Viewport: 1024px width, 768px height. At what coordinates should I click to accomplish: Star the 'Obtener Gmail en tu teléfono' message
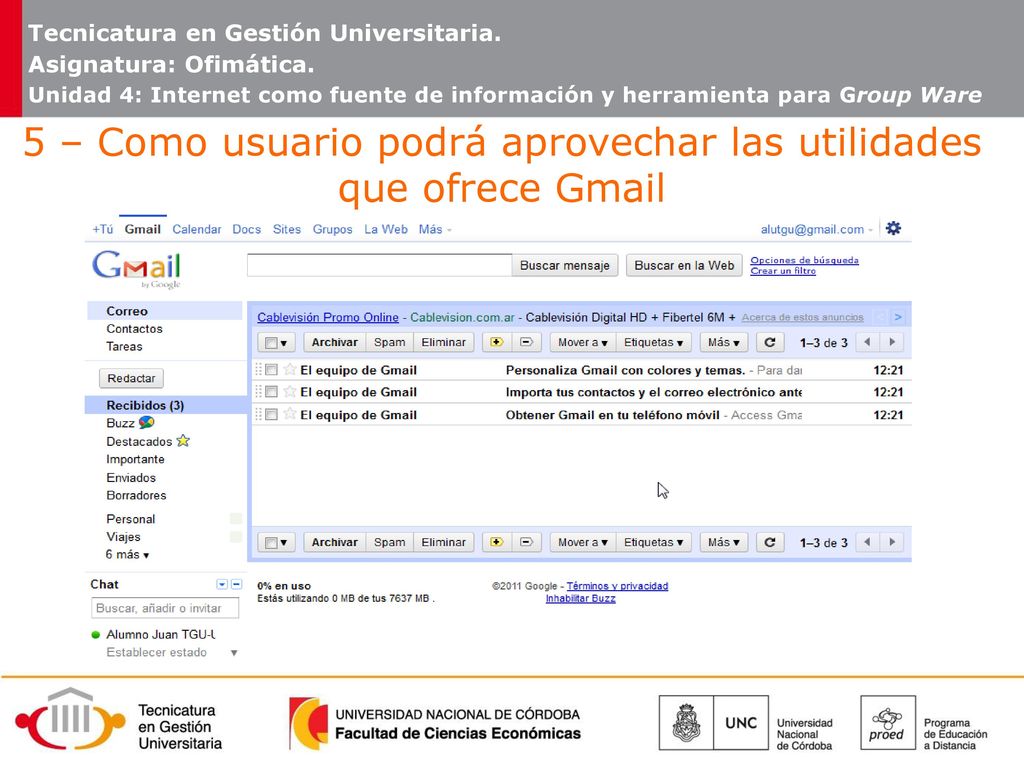coord(289,414)
